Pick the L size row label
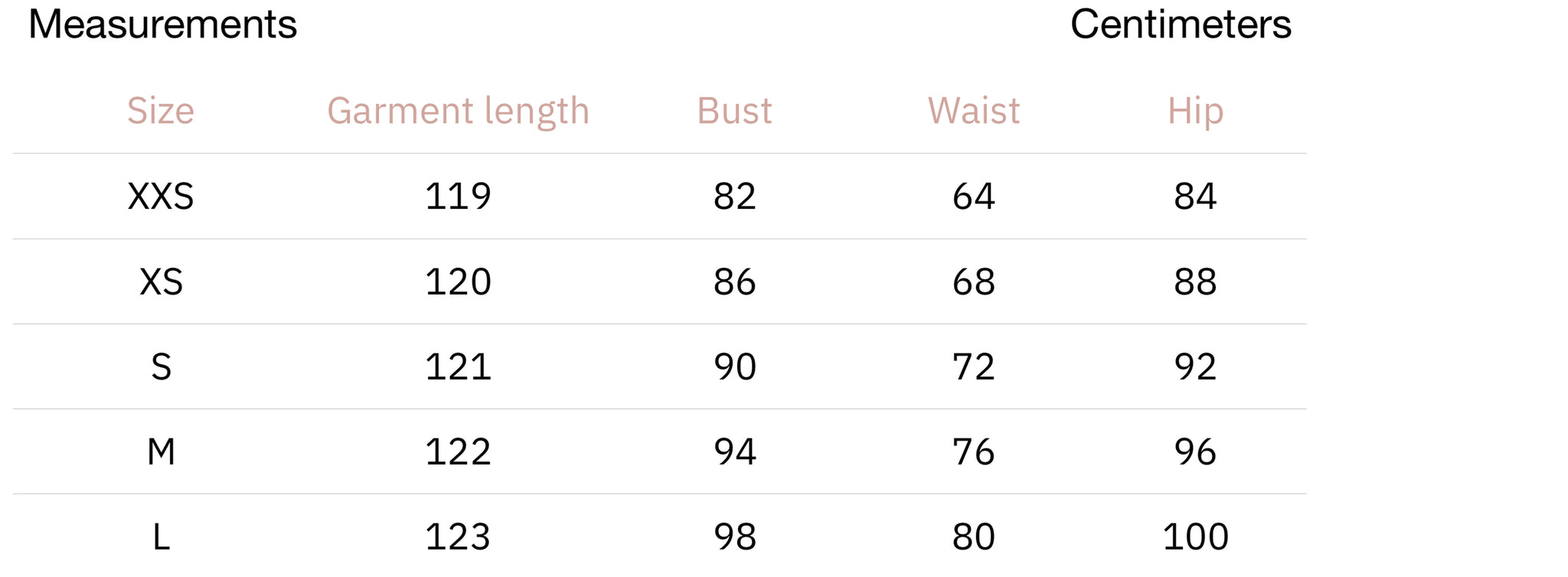This screenshot has height=577, width=1568. (161, 536)
